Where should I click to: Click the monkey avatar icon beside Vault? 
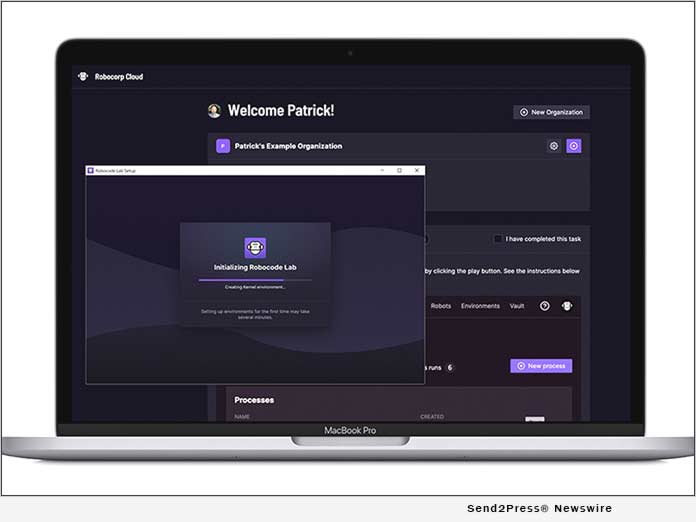(567, 306)
